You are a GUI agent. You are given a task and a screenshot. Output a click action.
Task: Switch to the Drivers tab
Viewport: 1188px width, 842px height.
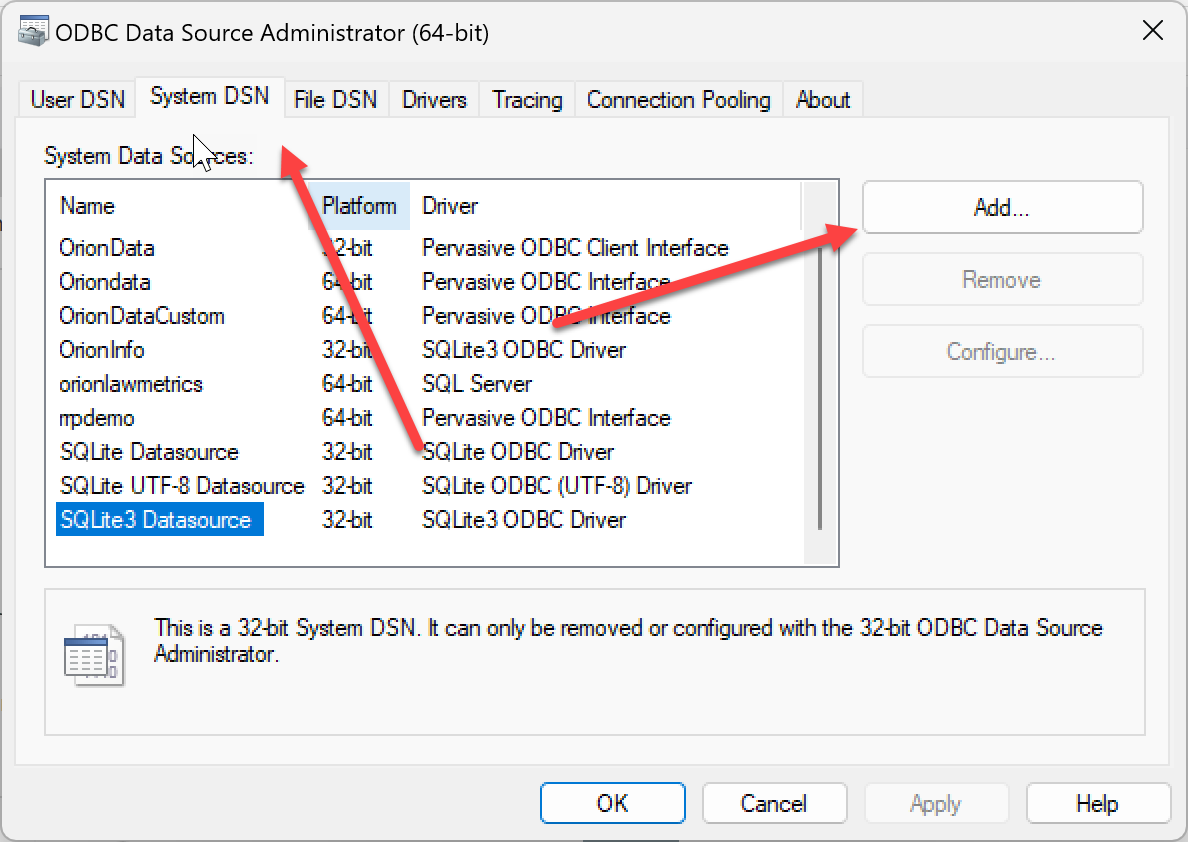[433, 99]
